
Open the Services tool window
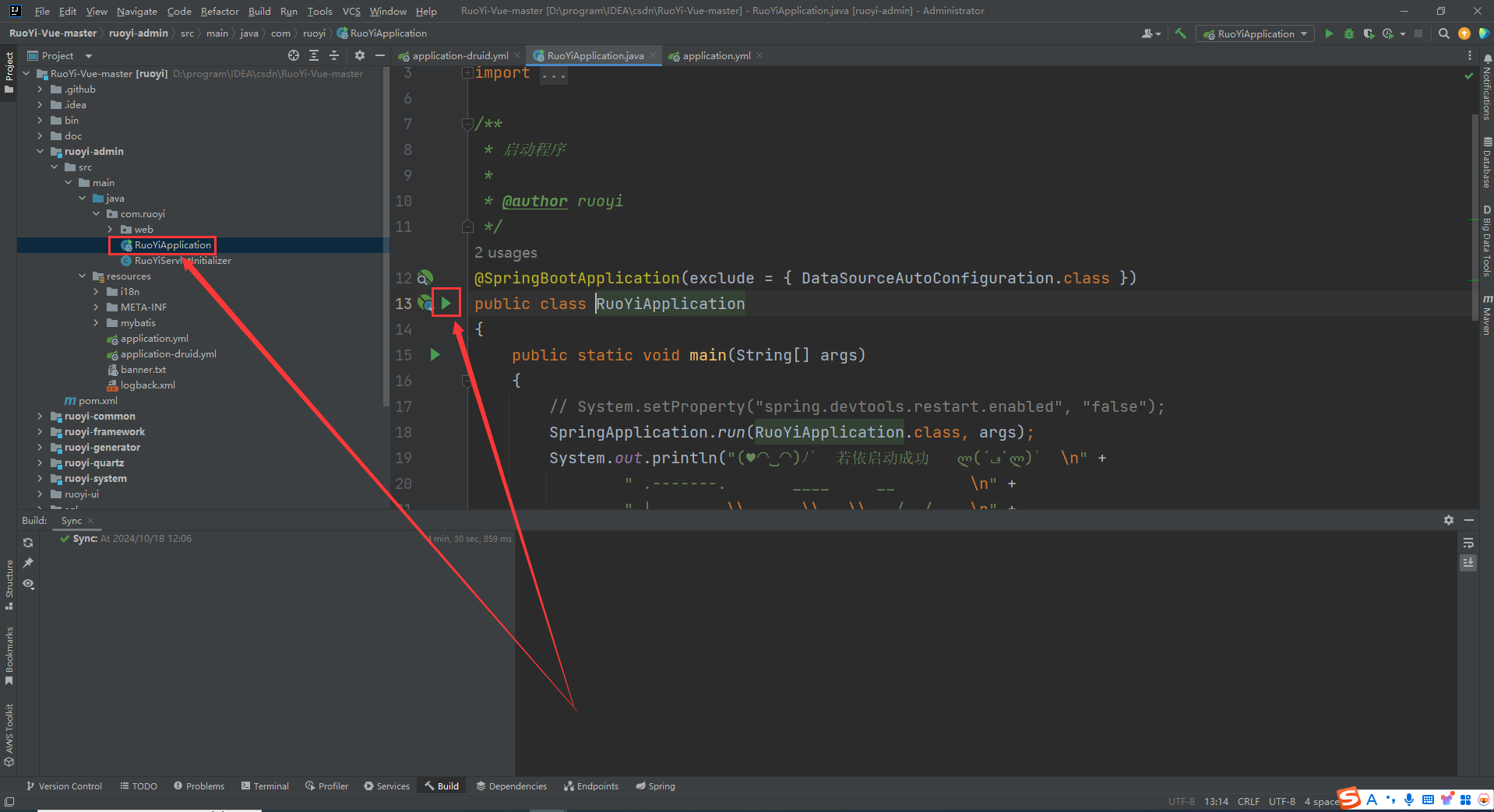tap(386, 786)
